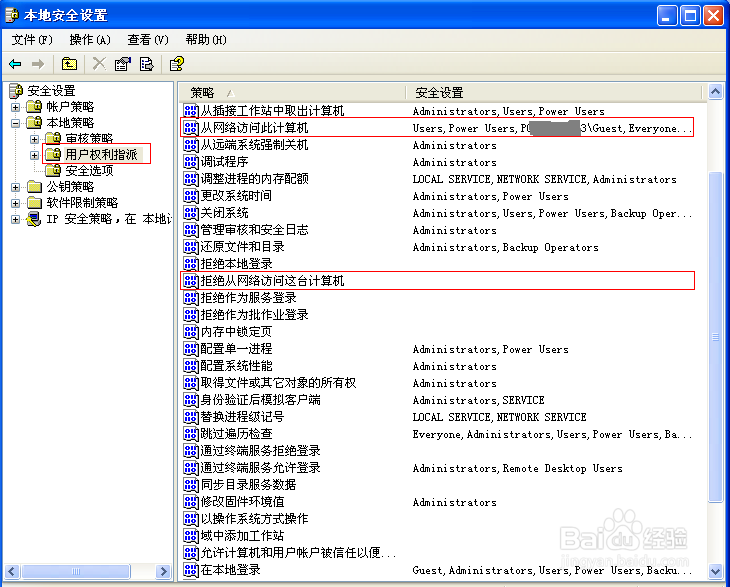Click the policy icon beside 修改固件环境值

(191, 502)
